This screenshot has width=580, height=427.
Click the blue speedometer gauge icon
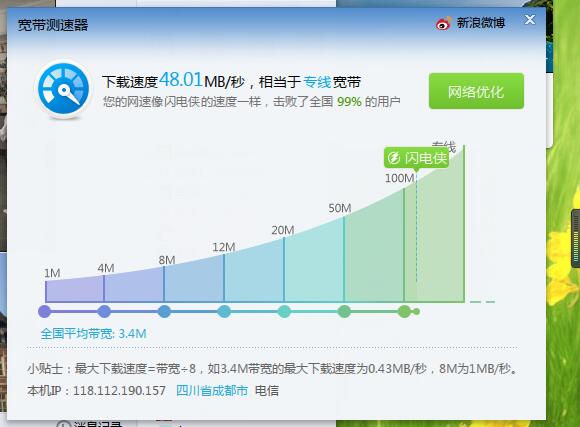coord(64,89)
